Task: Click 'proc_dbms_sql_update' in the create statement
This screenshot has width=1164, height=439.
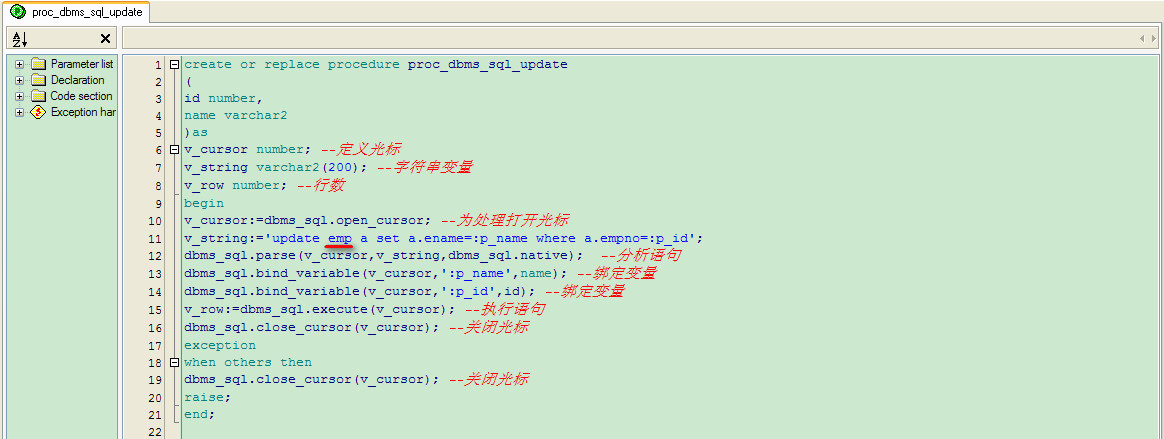Action: click(488, 65)
